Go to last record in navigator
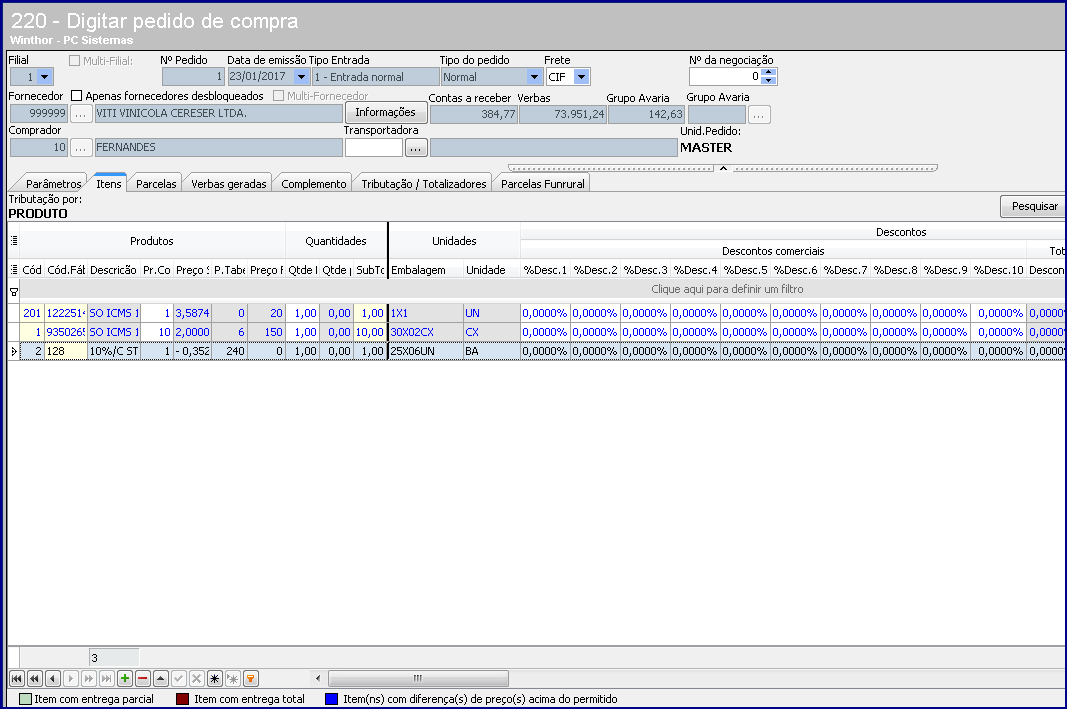The height and width of the screenshot is (709, 1067). (107, 678)
